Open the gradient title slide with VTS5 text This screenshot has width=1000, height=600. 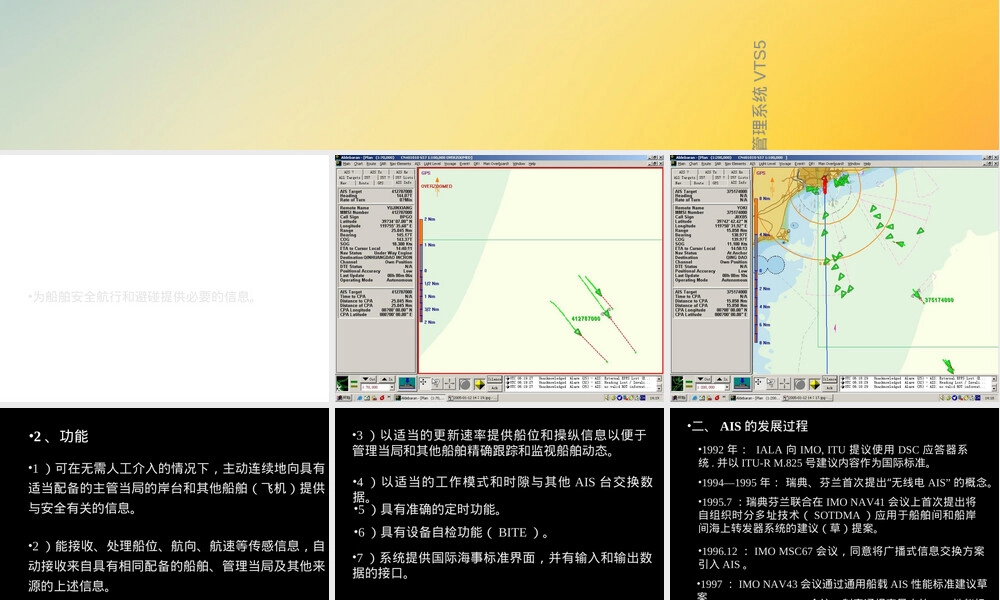pyautogui.click(x=500, y=75)
